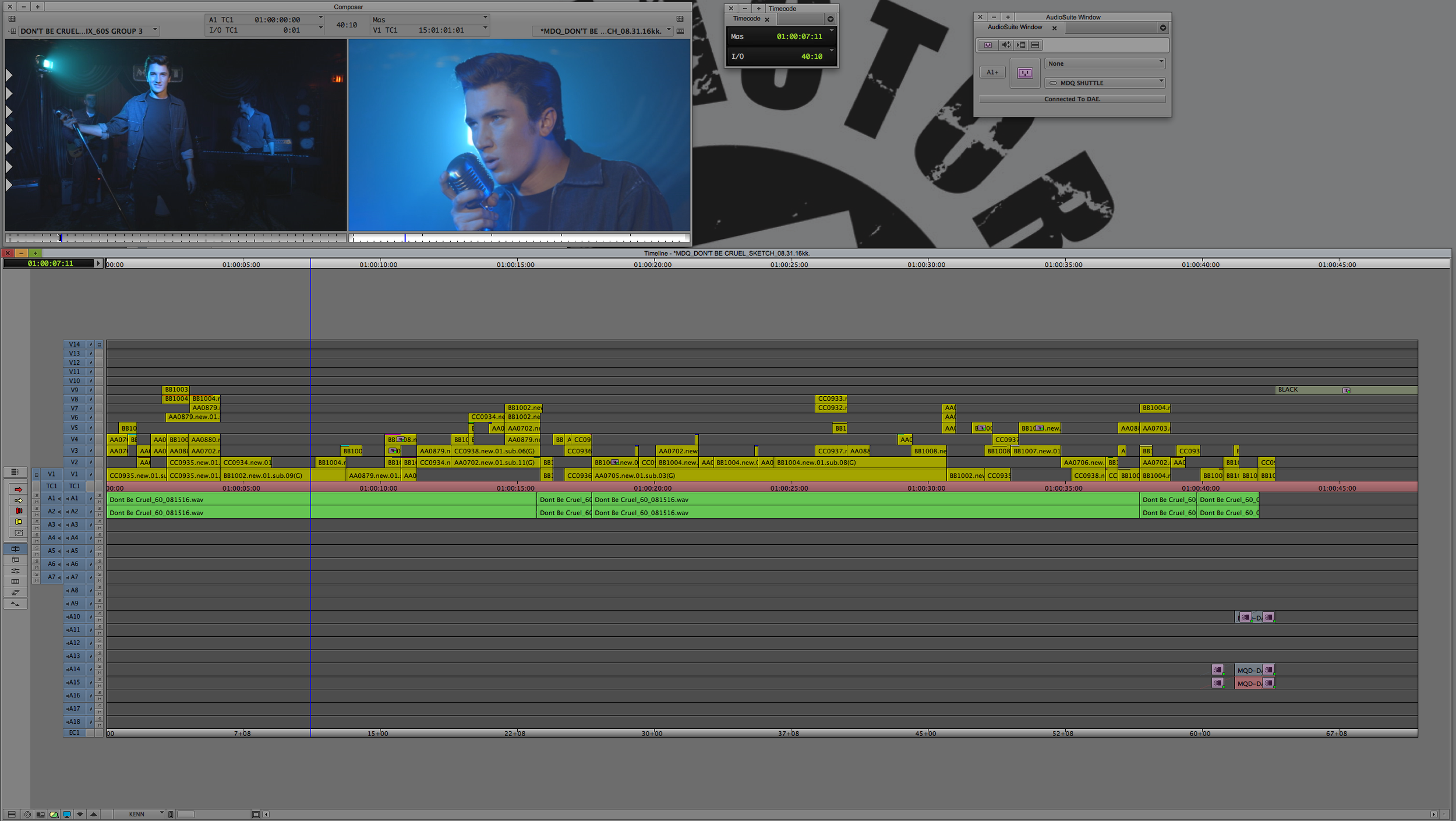This screenshot has width=1456, height=821.
Task: Click the focus circle button in timeline bottom bar
Action: coord(27,814)
